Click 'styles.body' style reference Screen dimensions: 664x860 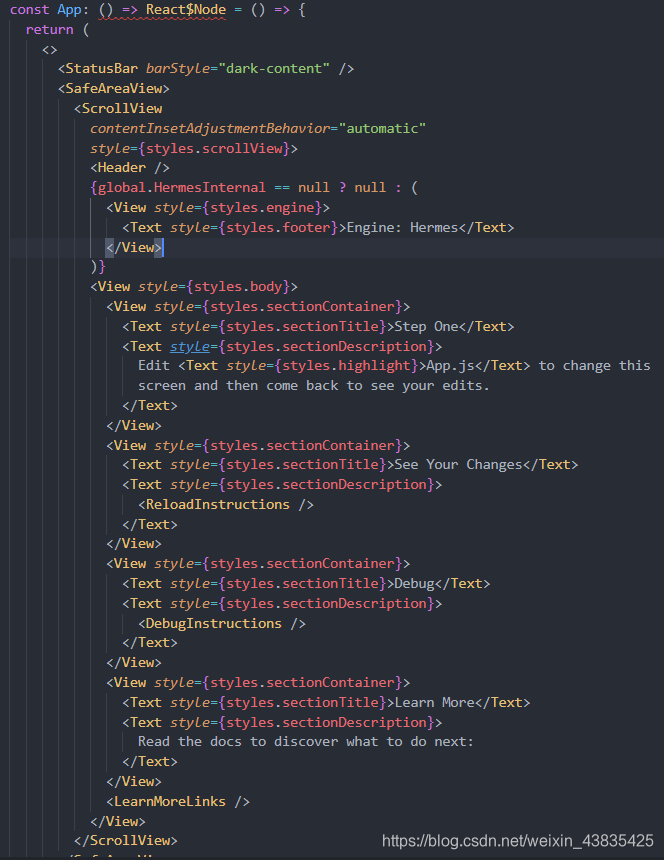[239, 286]
